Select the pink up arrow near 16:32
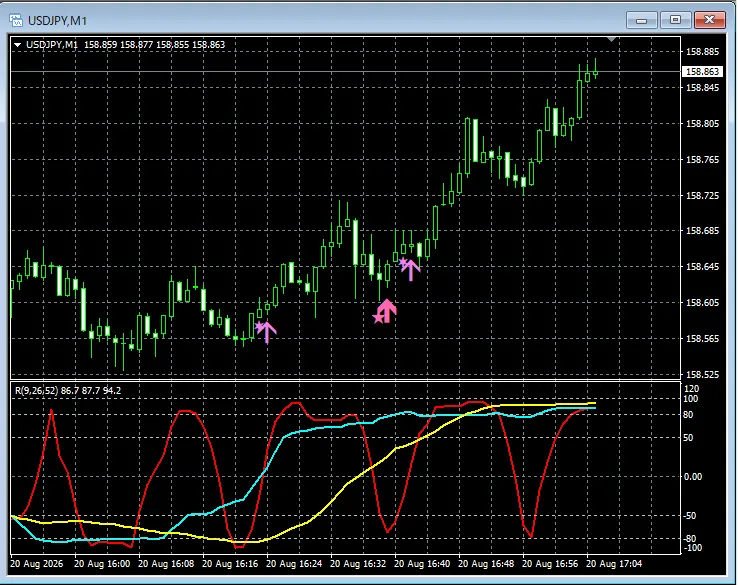The image size is (738, 585). 387,311
